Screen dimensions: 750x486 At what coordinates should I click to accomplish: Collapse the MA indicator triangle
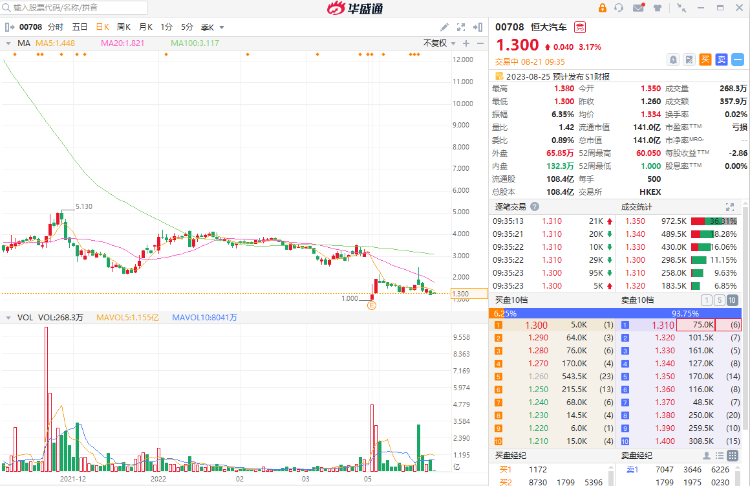(8, 44)
